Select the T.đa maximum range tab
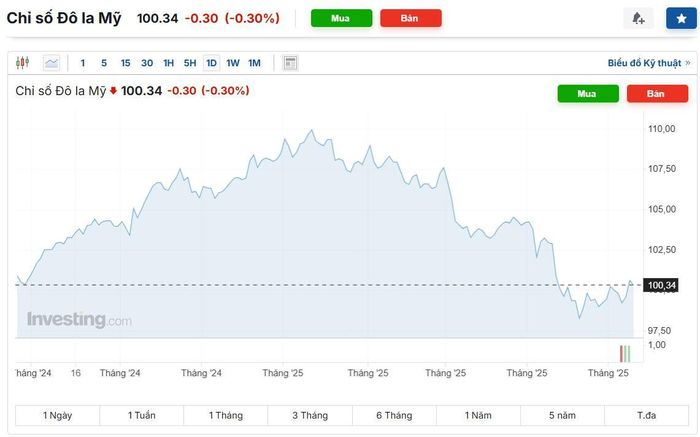This screenshot has height=437, width=700. (x=647, y=416)
